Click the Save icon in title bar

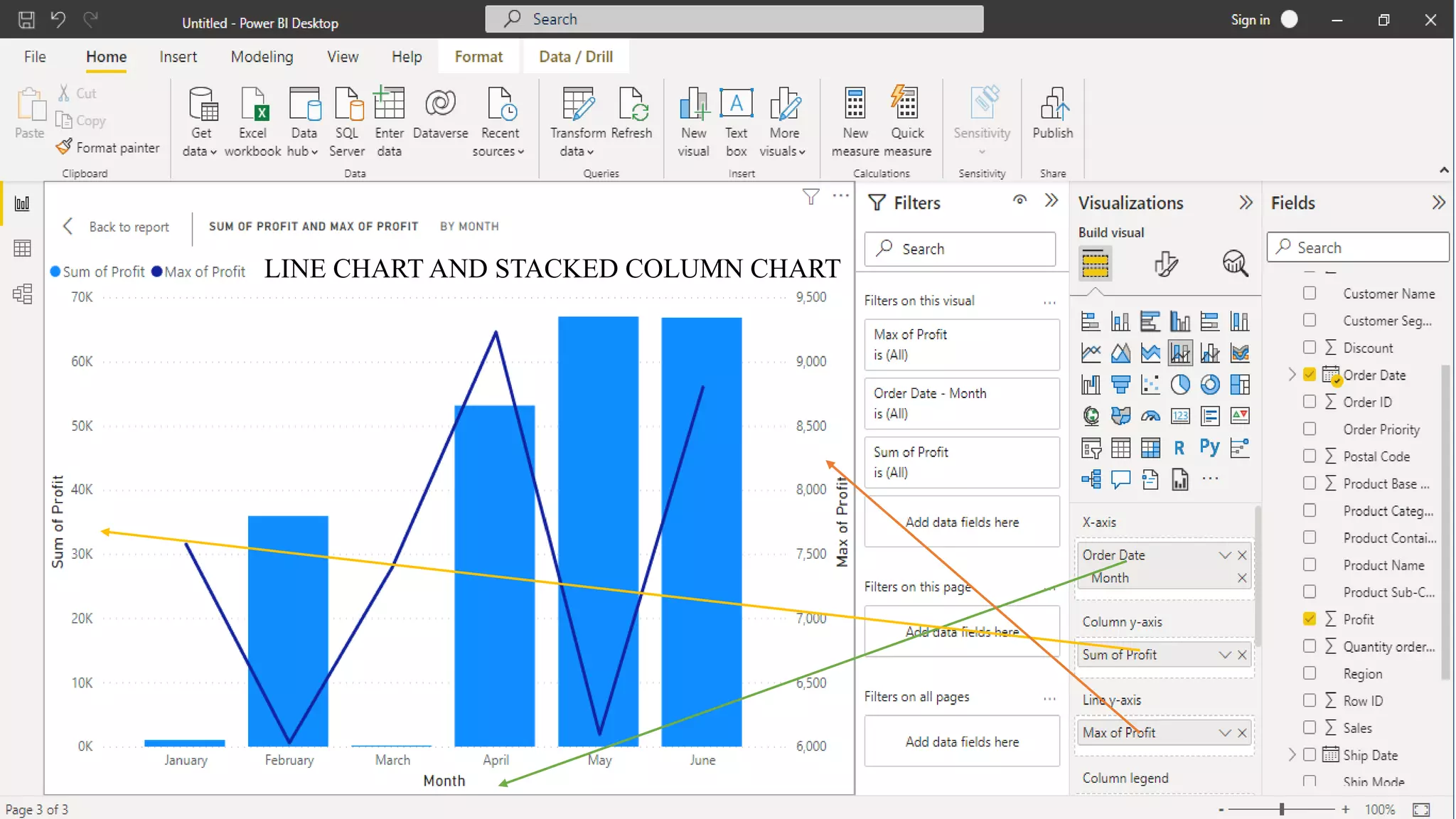26,19
